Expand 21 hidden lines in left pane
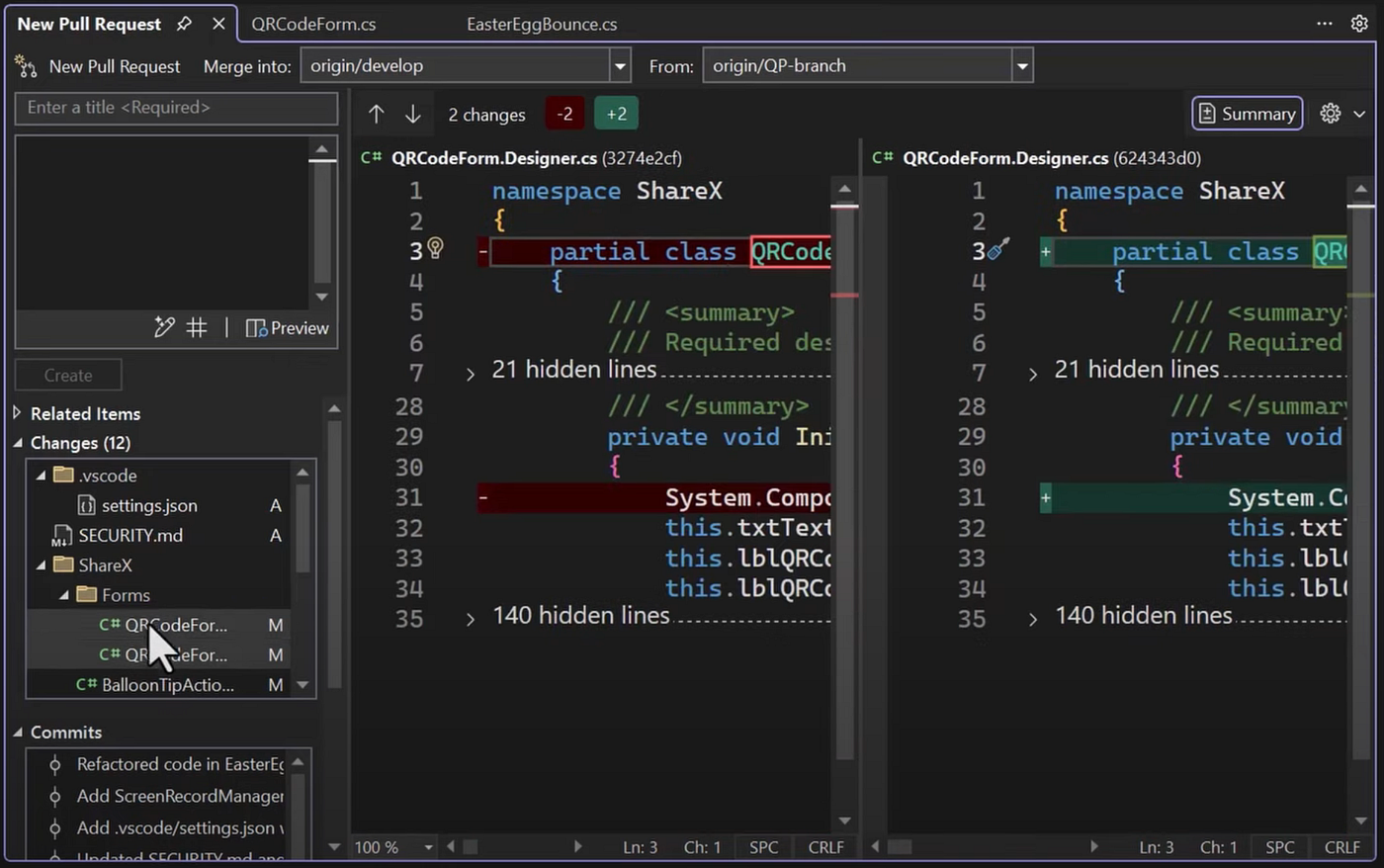 471,373
